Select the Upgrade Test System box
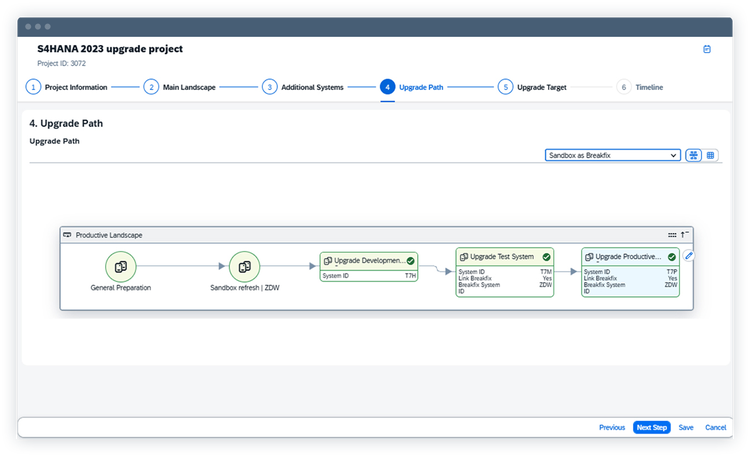The width and height of the screenshot is (750, 456). pos(505,272)
